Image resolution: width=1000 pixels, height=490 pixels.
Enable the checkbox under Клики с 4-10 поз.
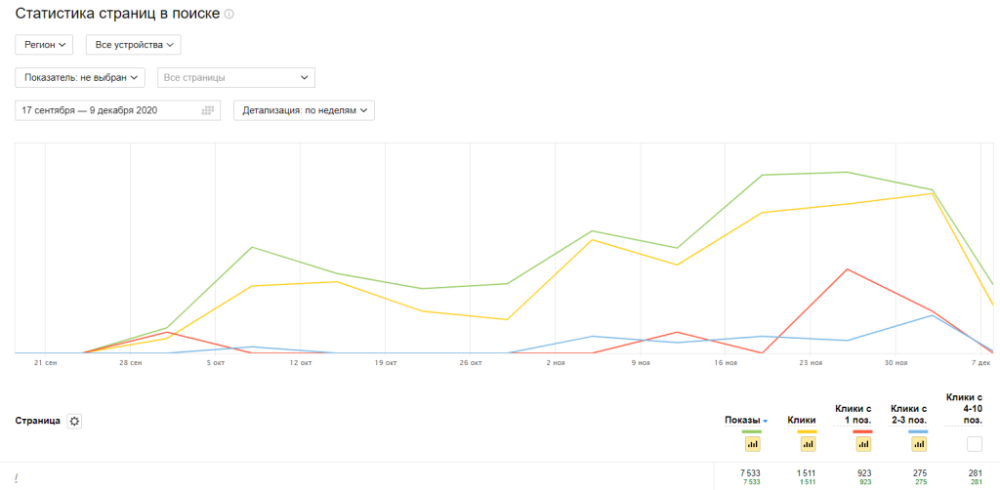pyautogui.click(x=974, y=444)
